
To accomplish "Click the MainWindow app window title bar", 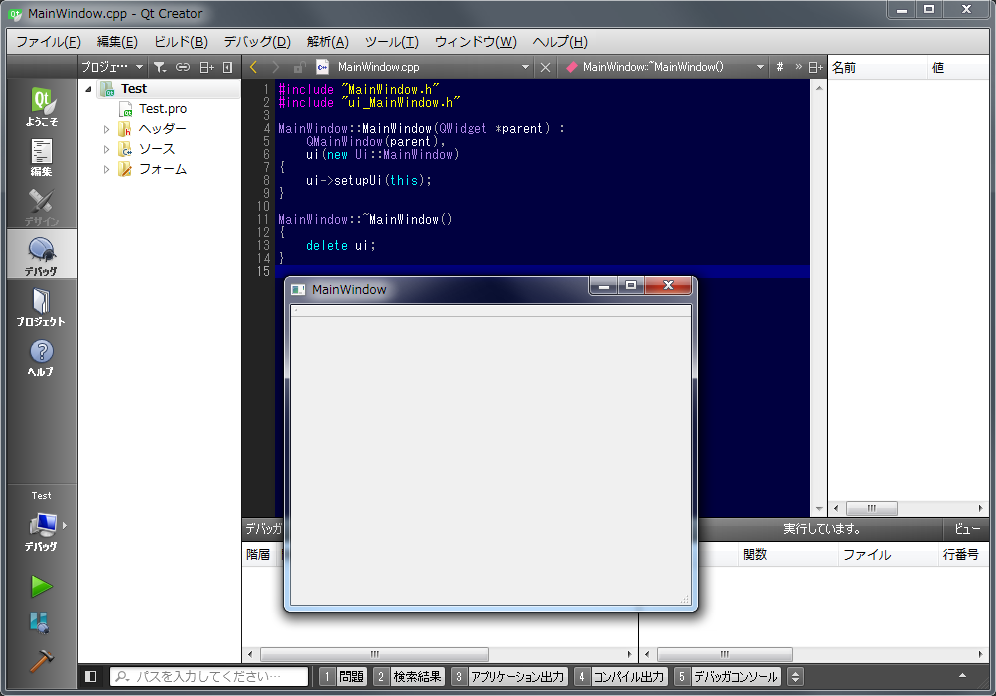I will 438,290.
